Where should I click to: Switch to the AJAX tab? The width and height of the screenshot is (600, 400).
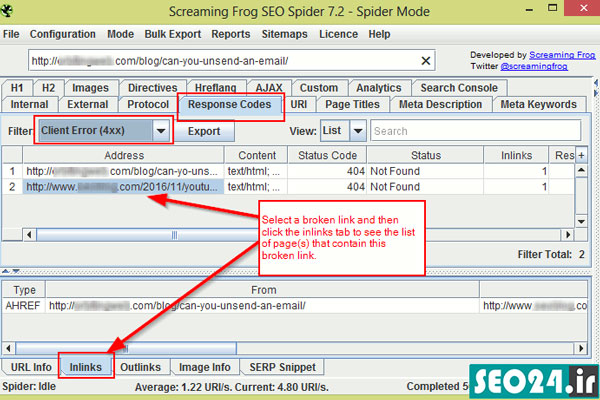click(269, 88)
